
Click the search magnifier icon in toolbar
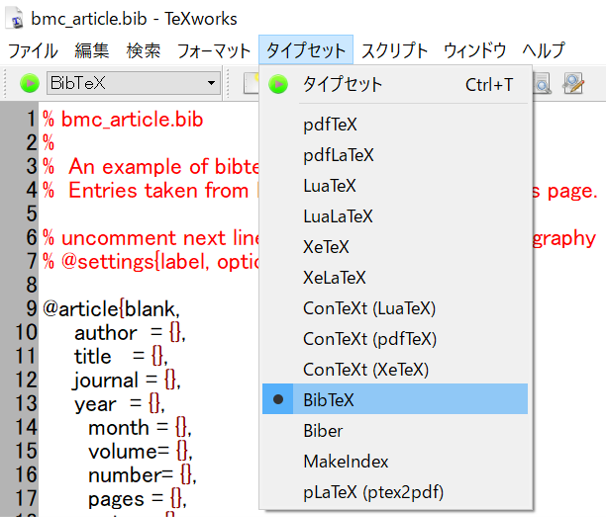pos(542,83)
